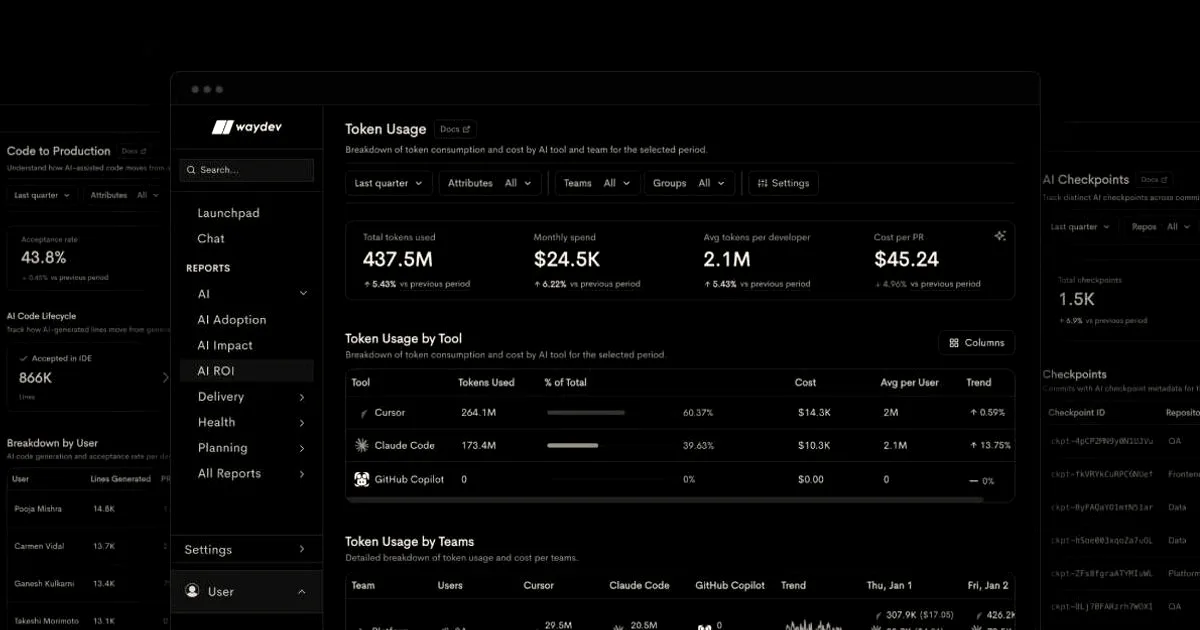
Task: Toggle the User menu chevron
Action: (x=302, y=592)
